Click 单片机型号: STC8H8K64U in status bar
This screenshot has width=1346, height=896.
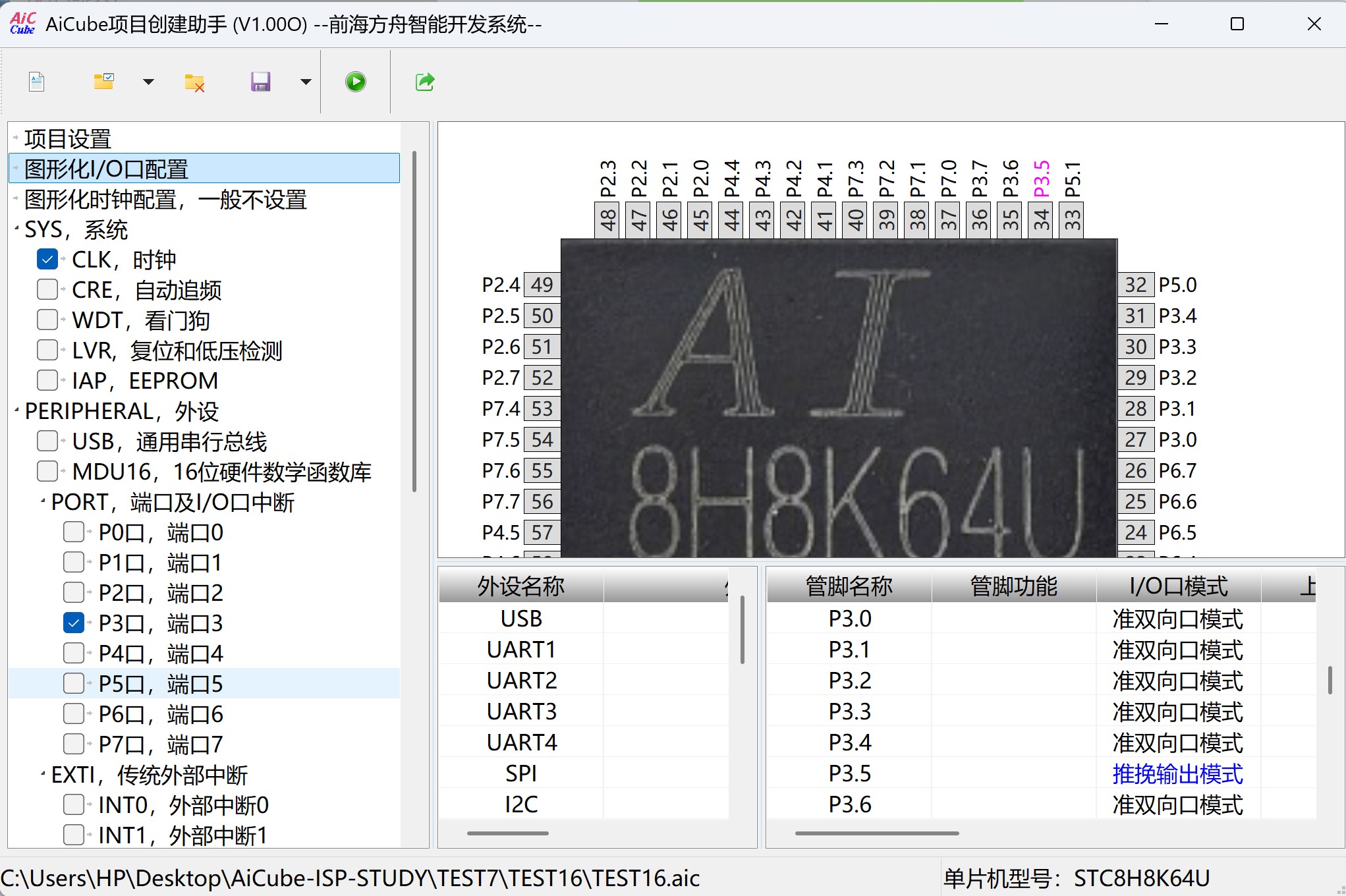(1077, 878)
